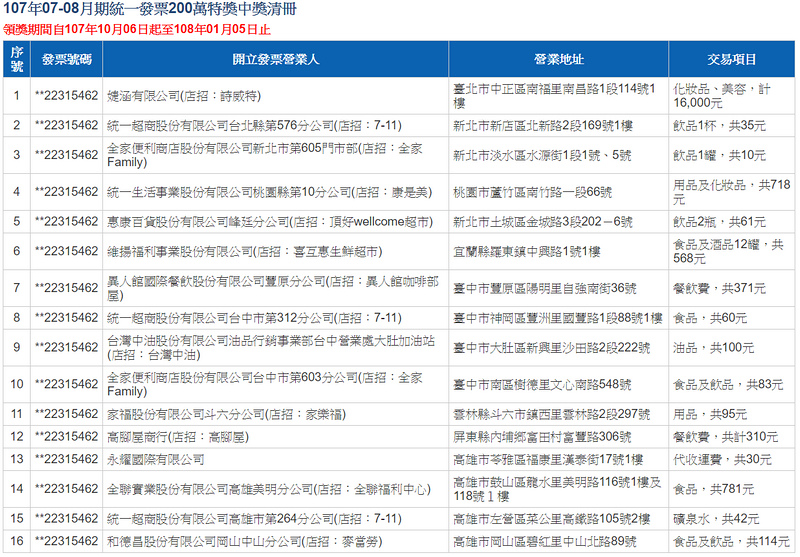The width and height of the screenshot is (800, 557).
Task: Click address 雲林縣斗六市鎮西里雲林路2段297號
Action: pos(559,414)
